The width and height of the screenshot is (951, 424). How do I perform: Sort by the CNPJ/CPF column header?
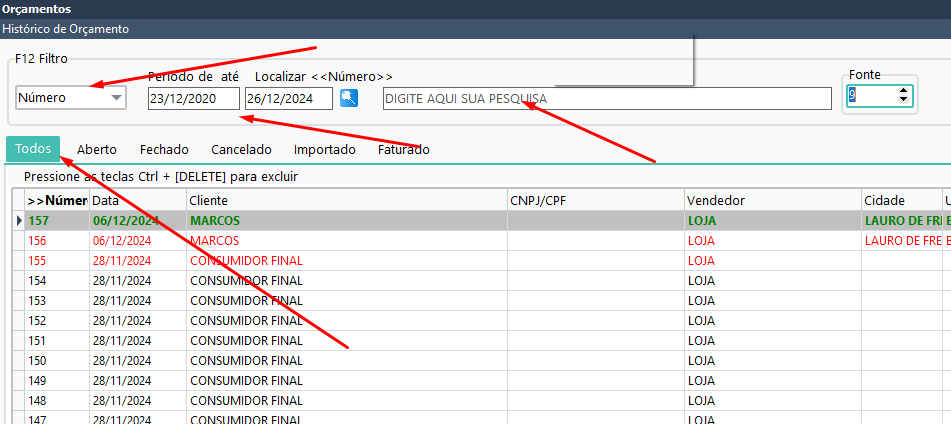coord(596,200)
